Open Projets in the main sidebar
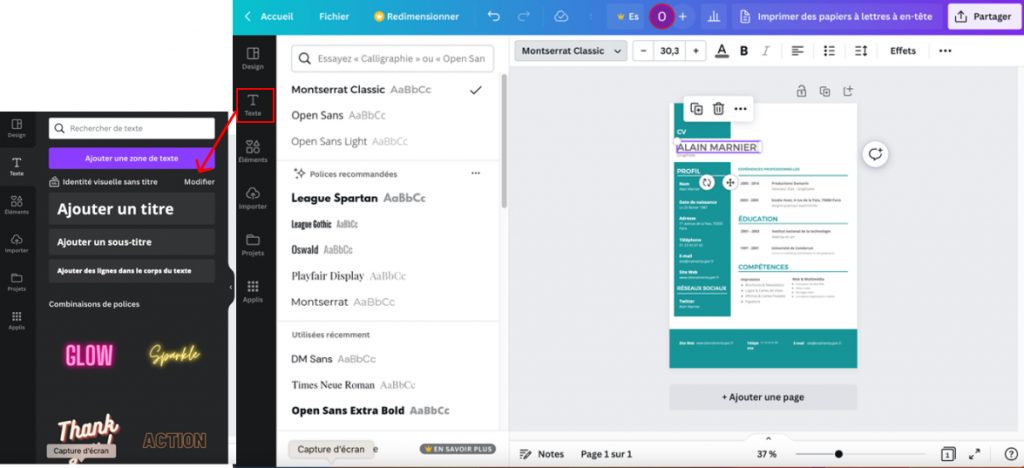Image resolution: width=1024 pixels, height=468 pixels. [253, 245]
